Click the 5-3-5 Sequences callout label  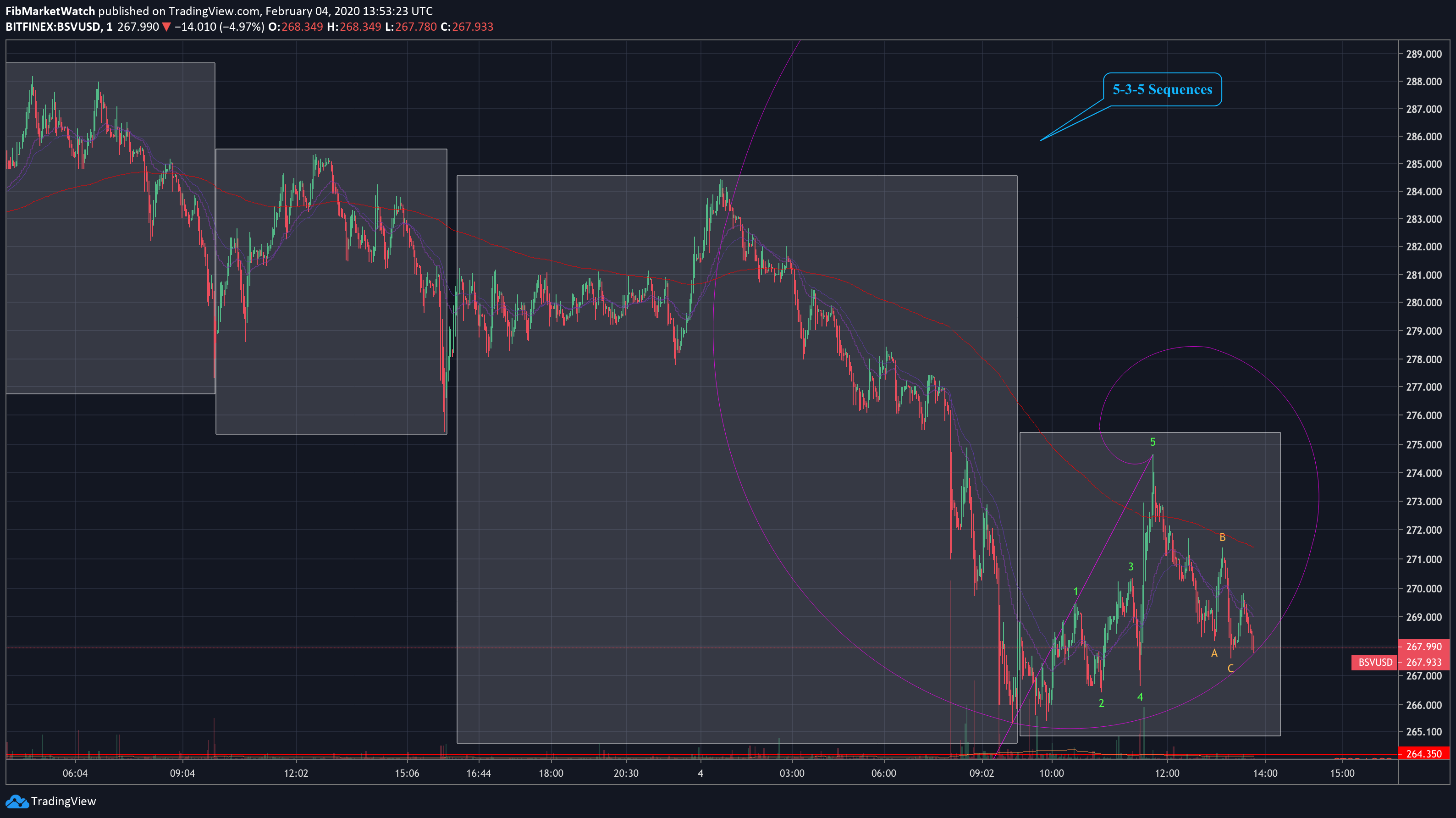[x=1162, y=89]
